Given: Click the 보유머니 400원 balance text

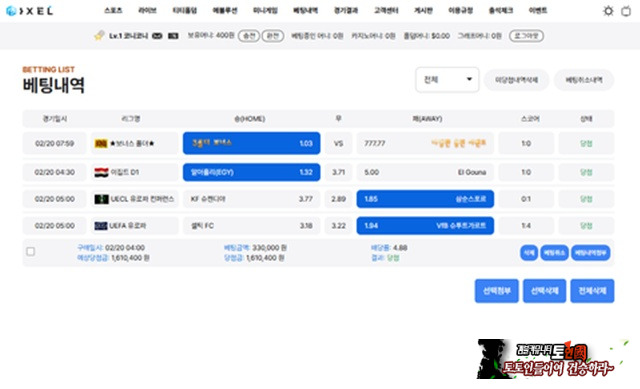Looking at the screenshot, I should pos(211,36).
